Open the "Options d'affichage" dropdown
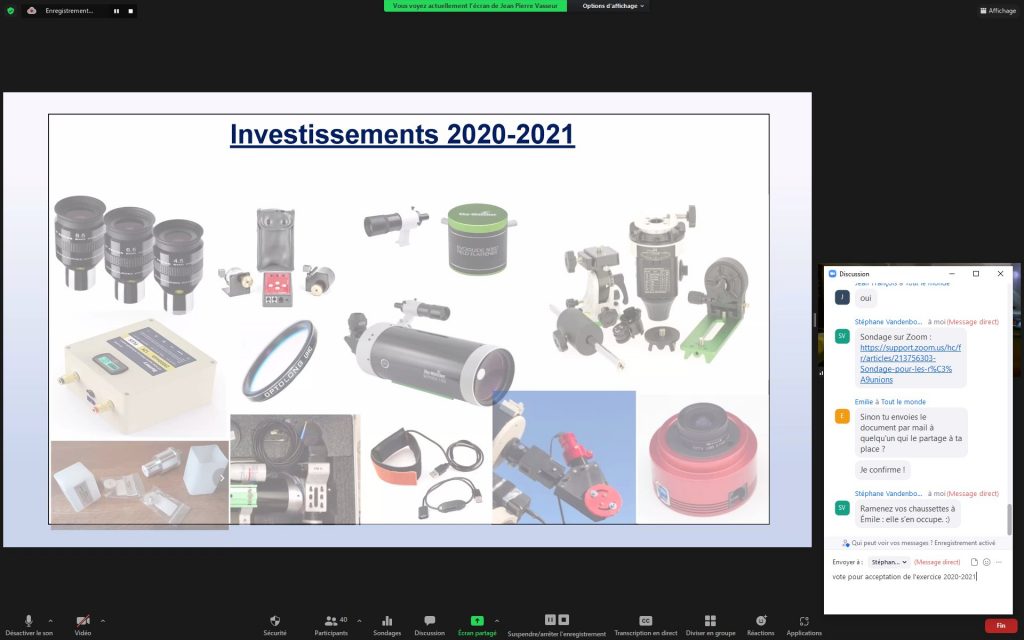Viewport: 1024px width, 640px height. (x=613, y=6)
